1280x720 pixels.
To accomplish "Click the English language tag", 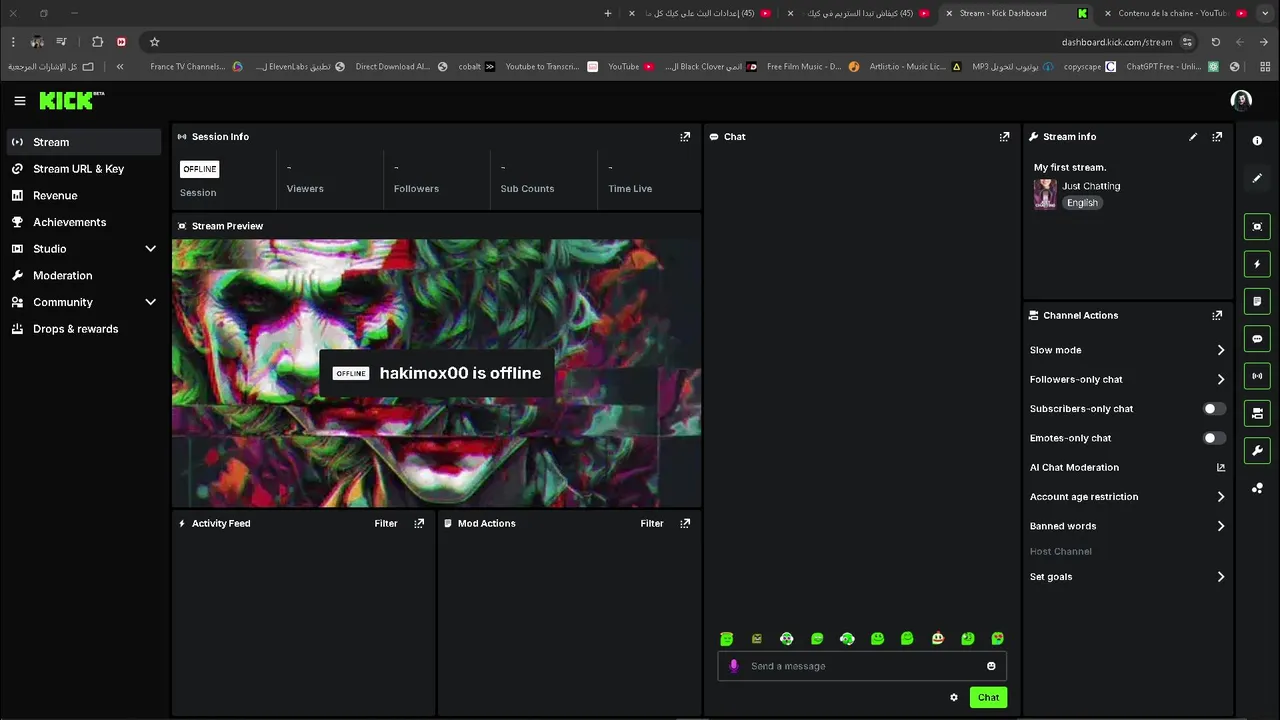I will (1082, 203).
